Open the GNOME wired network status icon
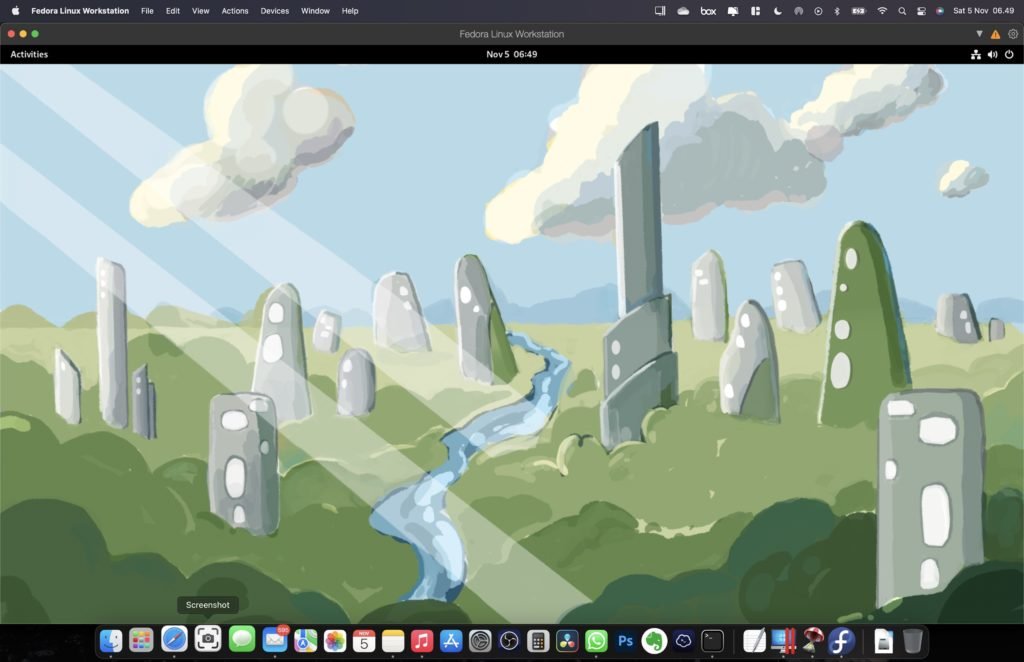 [x=975, y=55]
